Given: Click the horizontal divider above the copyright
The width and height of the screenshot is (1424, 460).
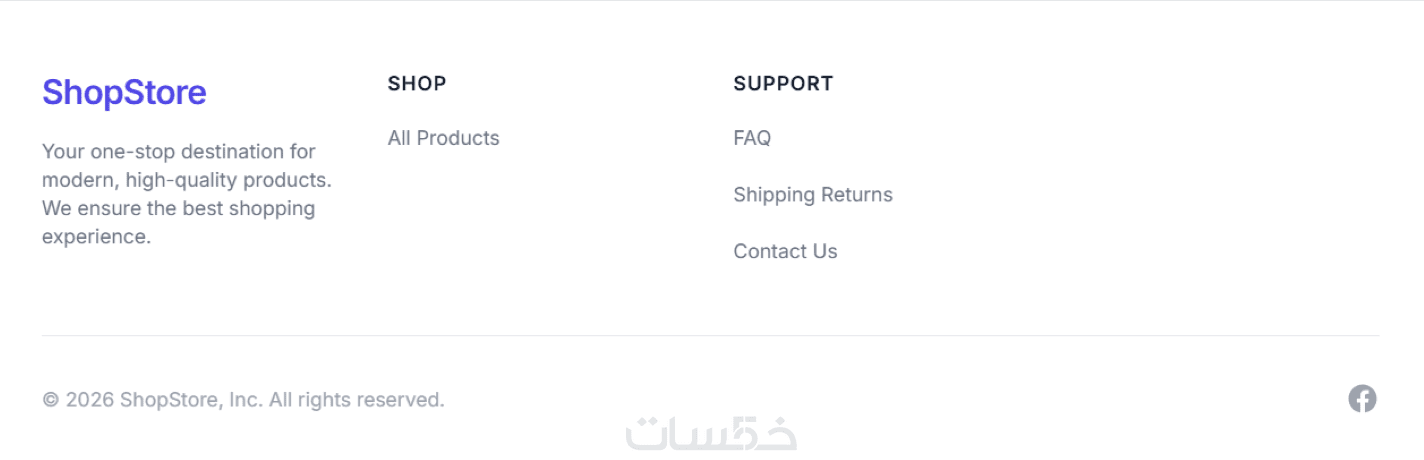Looking at the screenshot, I should point(710,336).
